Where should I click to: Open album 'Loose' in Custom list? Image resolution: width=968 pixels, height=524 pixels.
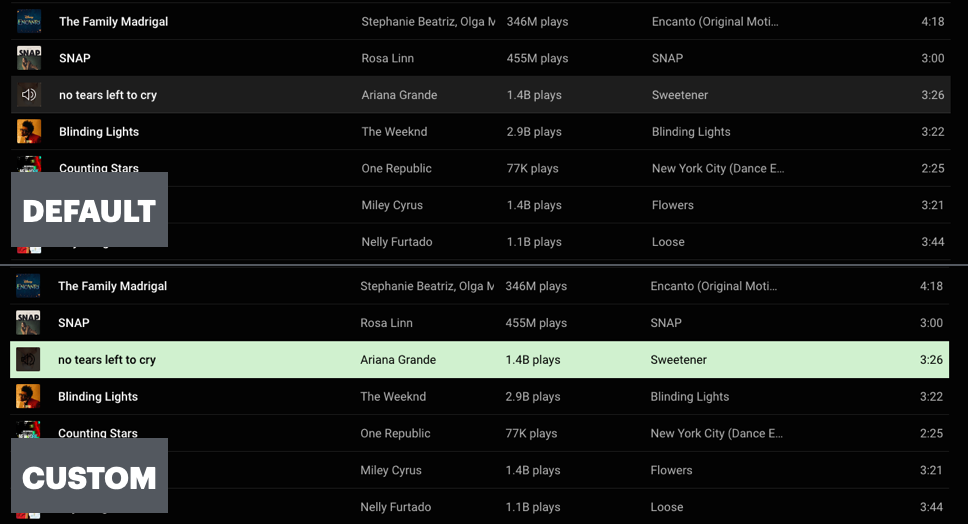point(667,507)
